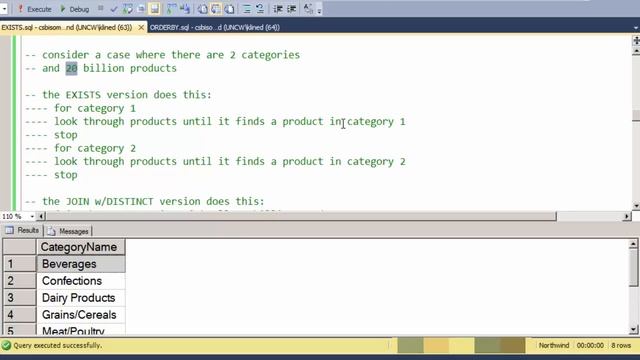The width and height of the screenshot is (640, 360).
Task: Click the Execute query button
Action: coord(34,9)
